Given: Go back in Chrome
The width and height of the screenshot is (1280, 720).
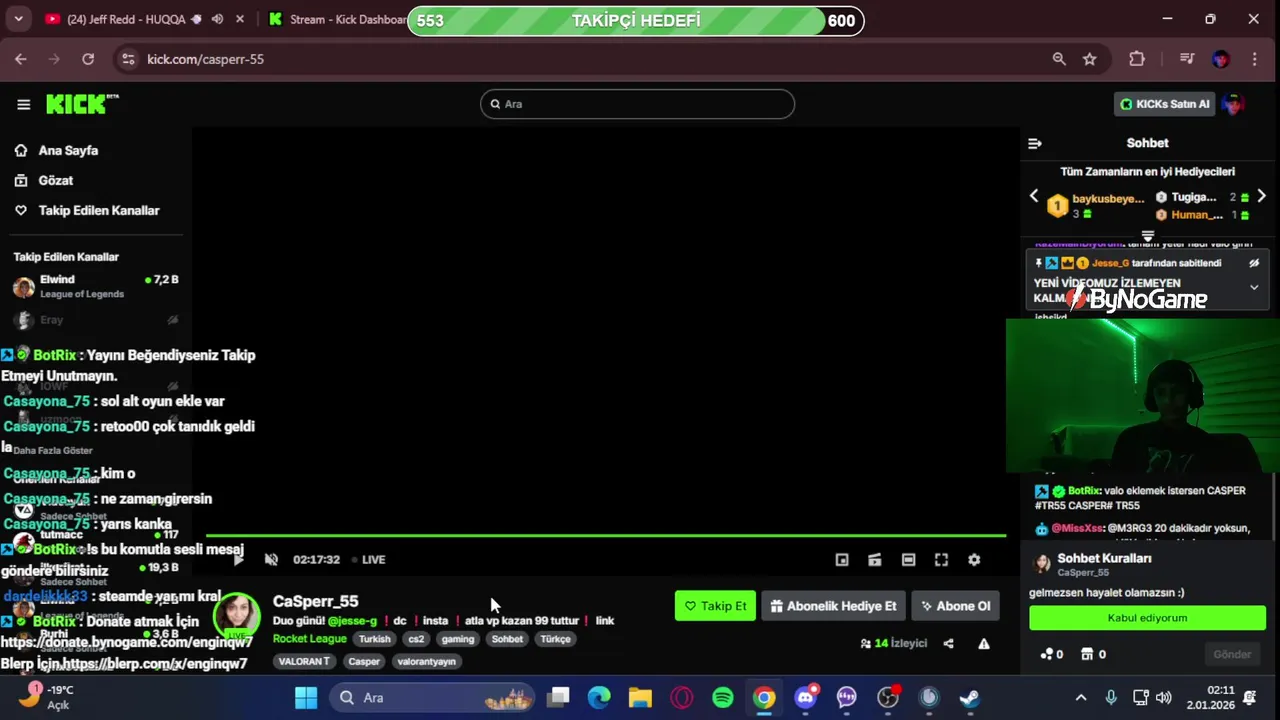Looking at the screenshot, I should tap(21, 59).
